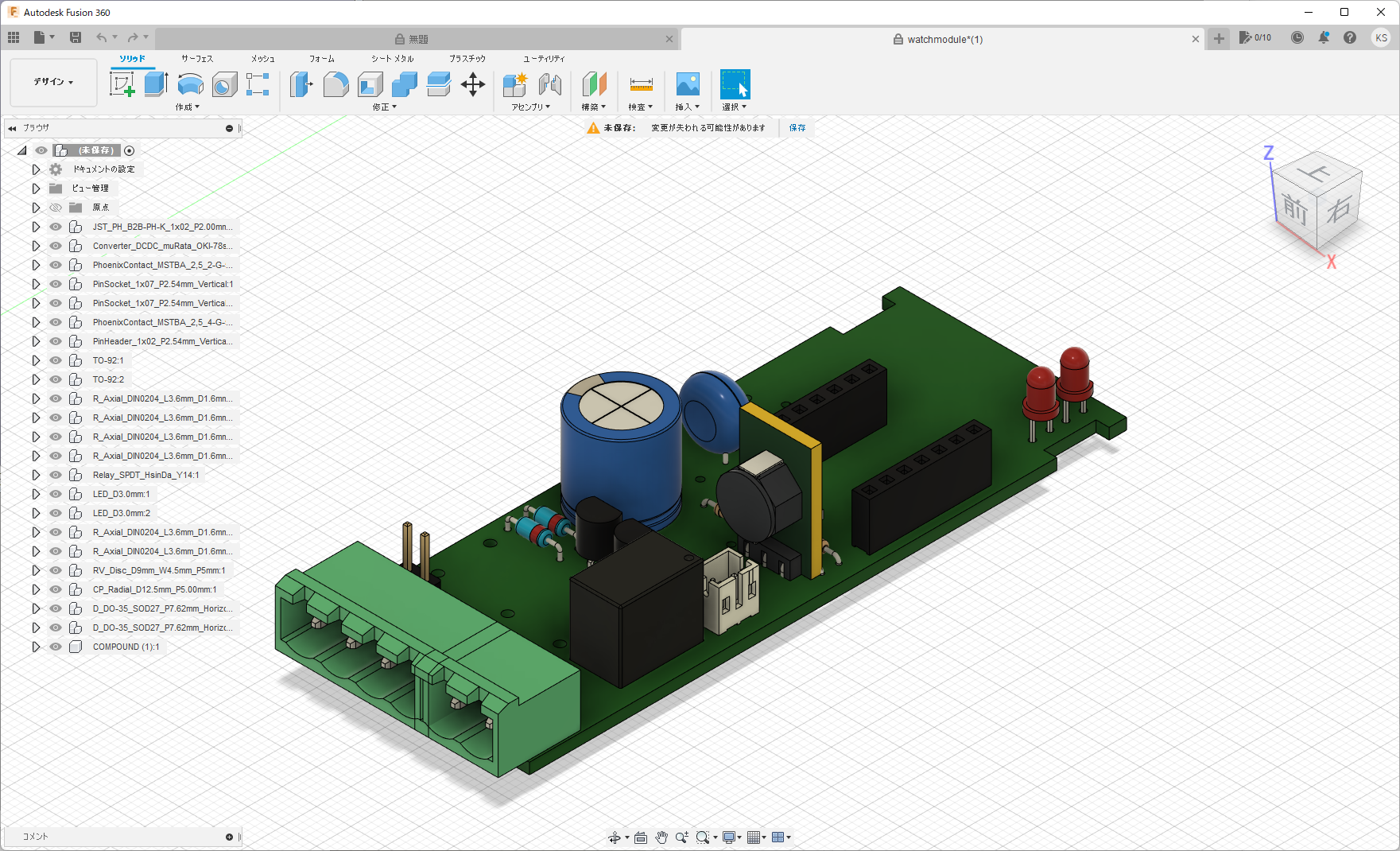
Task: Expand the ドキュメントの設定 tree node
Action: (36, 169)
